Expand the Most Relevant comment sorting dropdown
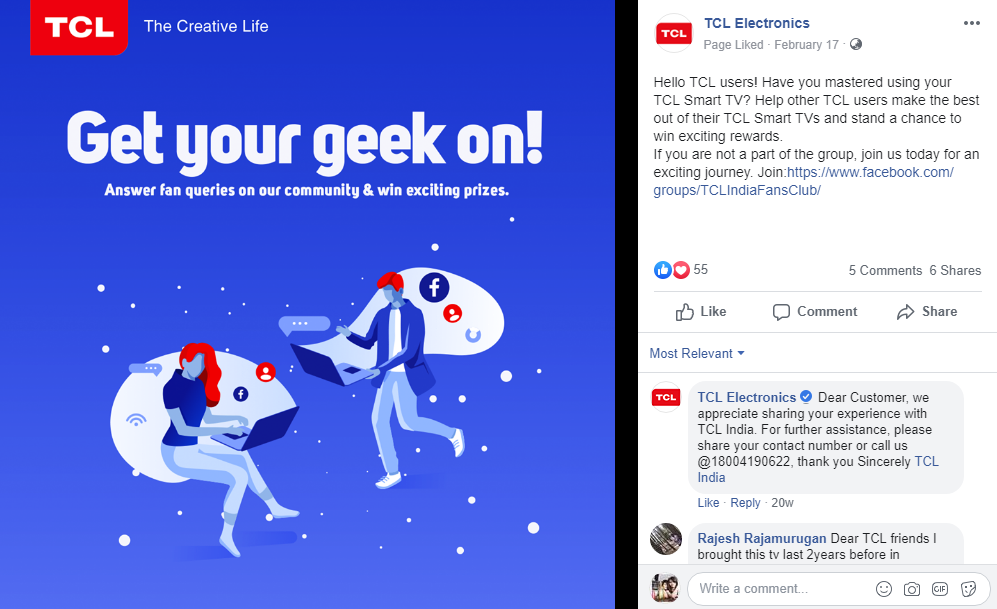 tap(697, 353)
